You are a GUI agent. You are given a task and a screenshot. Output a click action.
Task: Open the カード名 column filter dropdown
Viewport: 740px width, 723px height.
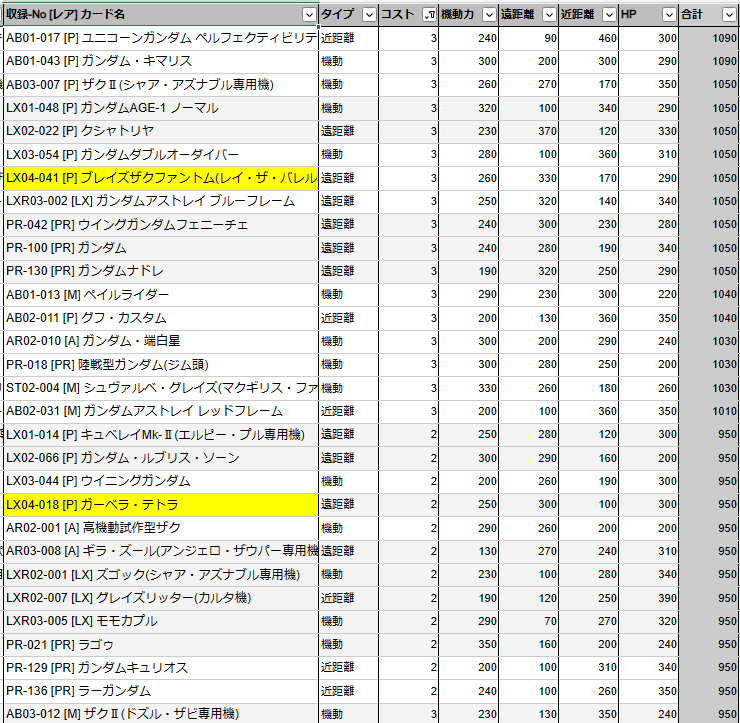309,15
